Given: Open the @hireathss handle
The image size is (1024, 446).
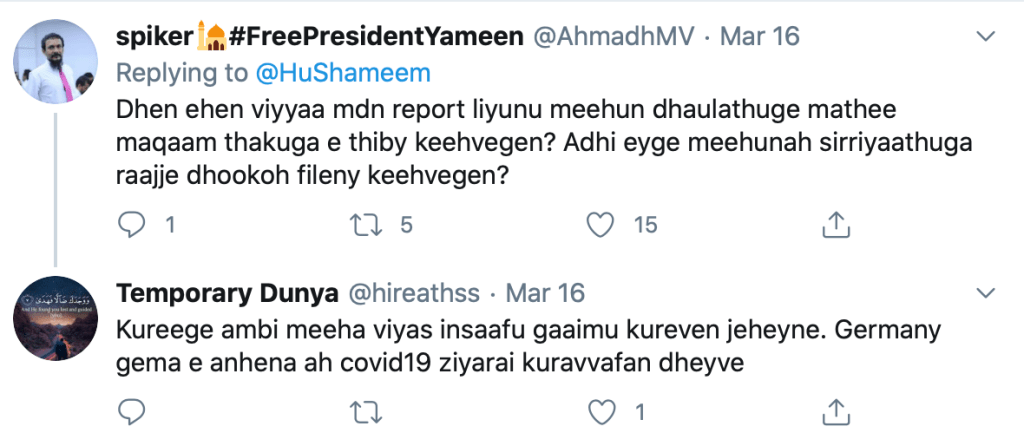Looking at the screenshot, I should tap(414, 294).
